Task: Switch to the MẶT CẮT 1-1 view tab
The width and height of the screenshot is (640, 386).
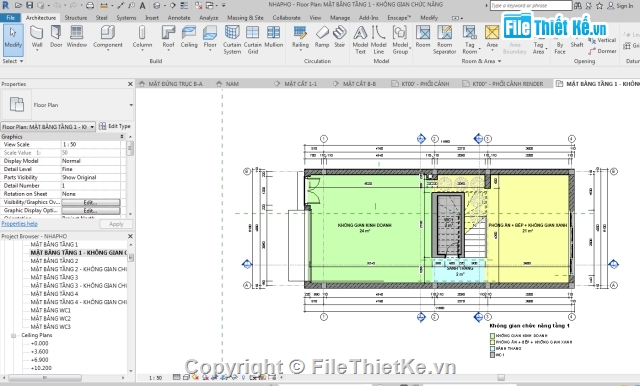Action: [300, 84]
